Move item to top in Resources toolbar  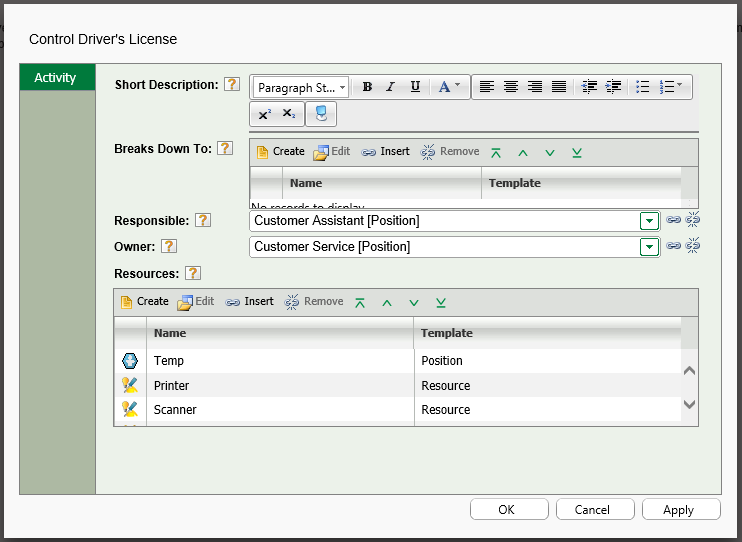358,302
